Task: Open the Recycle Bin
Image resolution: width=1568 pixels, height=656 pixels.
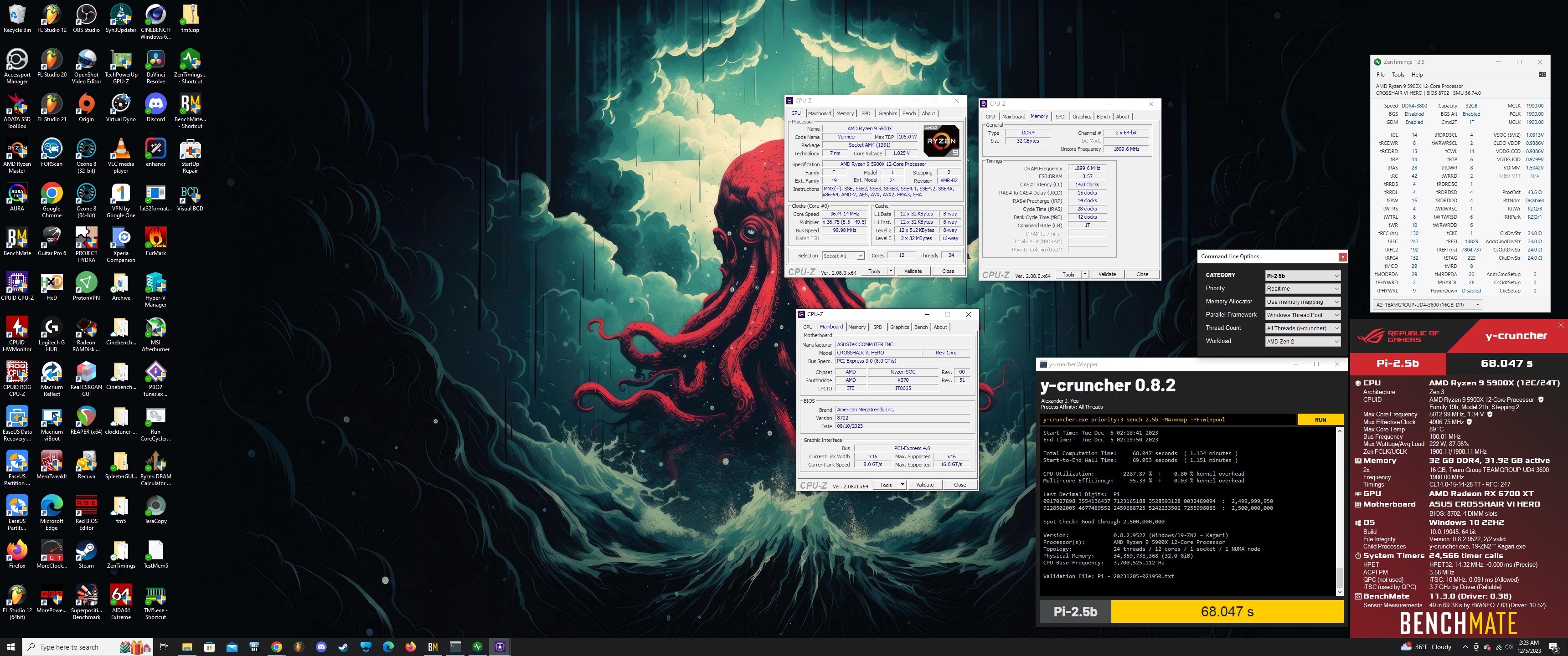Action: click(x=17, y=19)
